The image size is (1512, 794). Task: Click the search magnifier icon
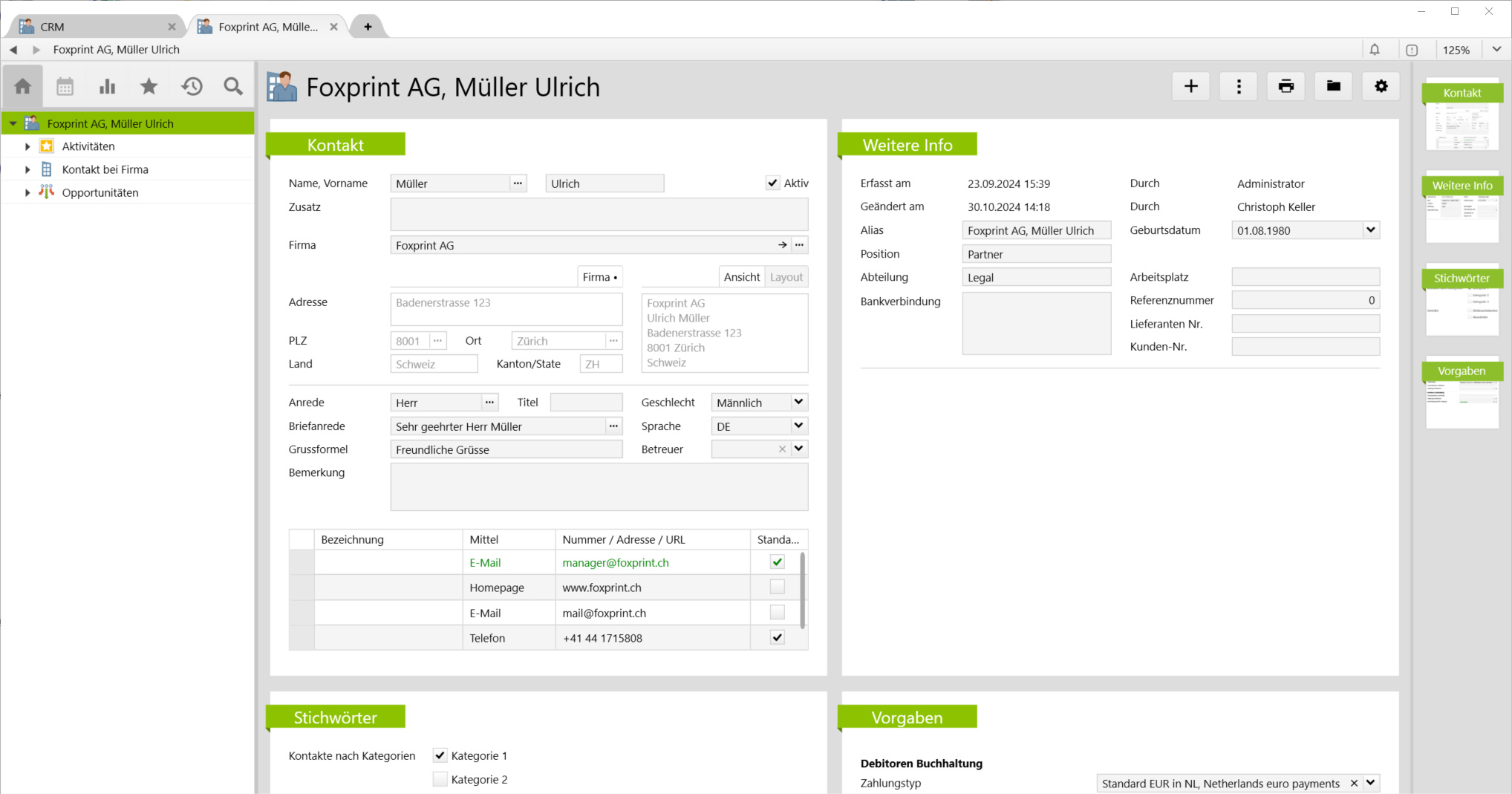(233, 87)
